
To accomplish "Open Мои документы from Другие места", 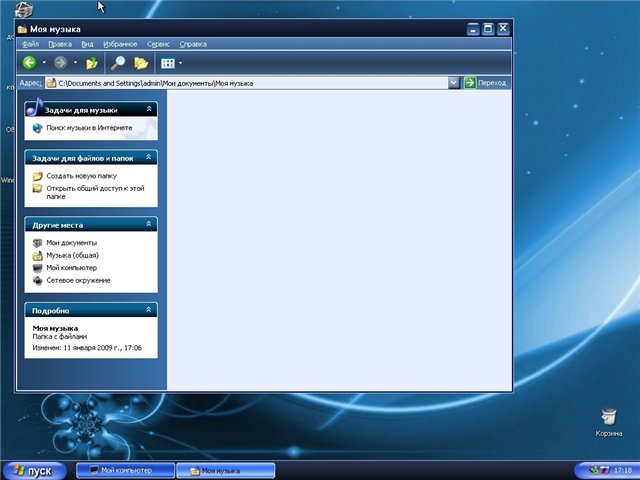I will click(x=72, y=243).
